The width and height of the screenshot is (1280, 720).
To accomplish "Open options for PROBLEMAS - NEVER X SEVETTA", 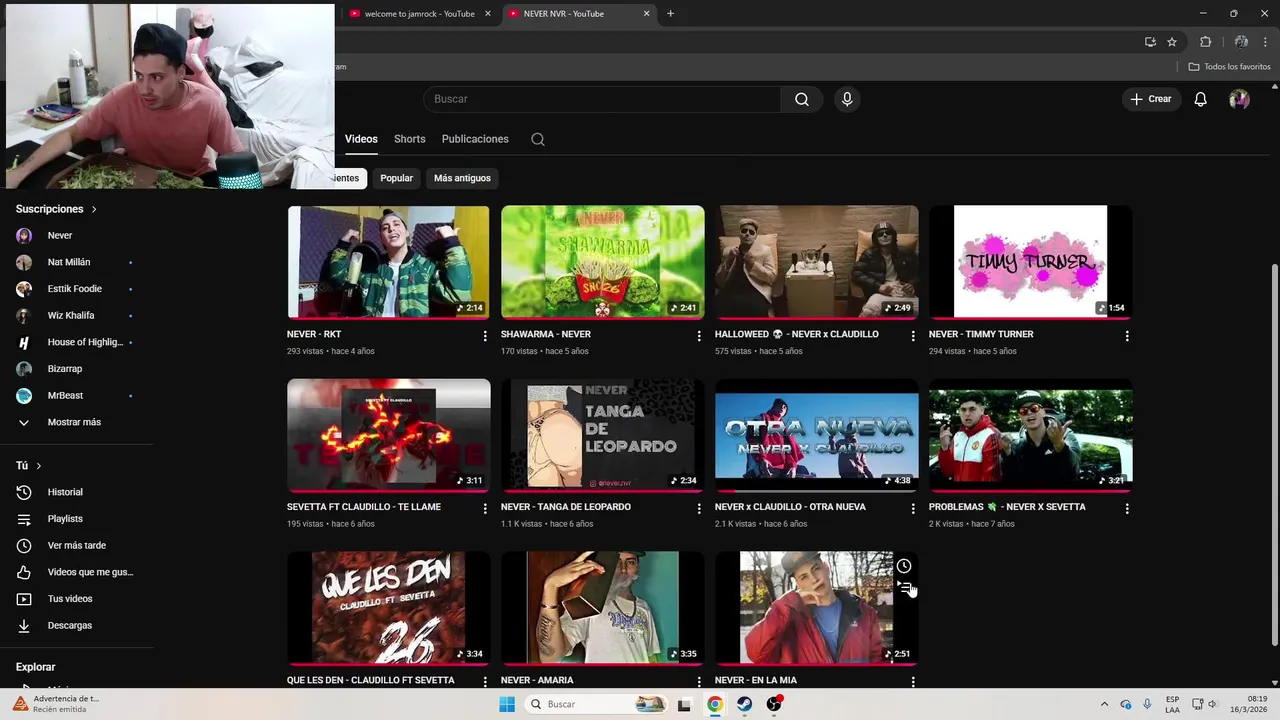I will [x=1127, y=508].
